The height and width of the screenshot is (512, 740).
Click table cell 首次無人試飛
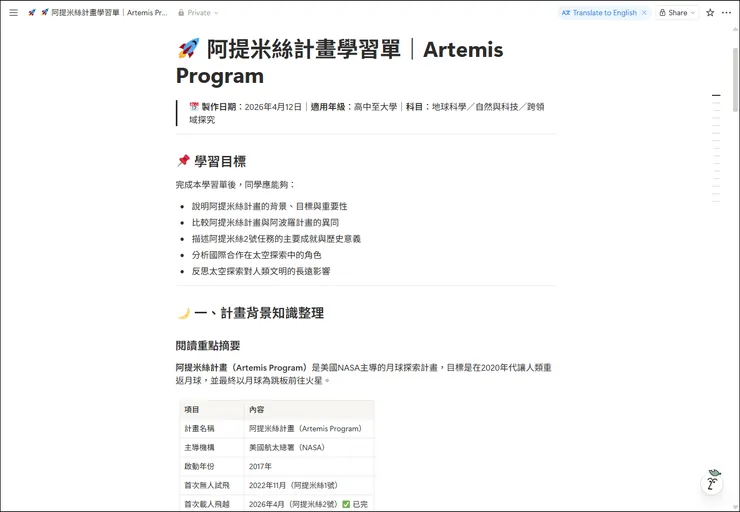212,485
